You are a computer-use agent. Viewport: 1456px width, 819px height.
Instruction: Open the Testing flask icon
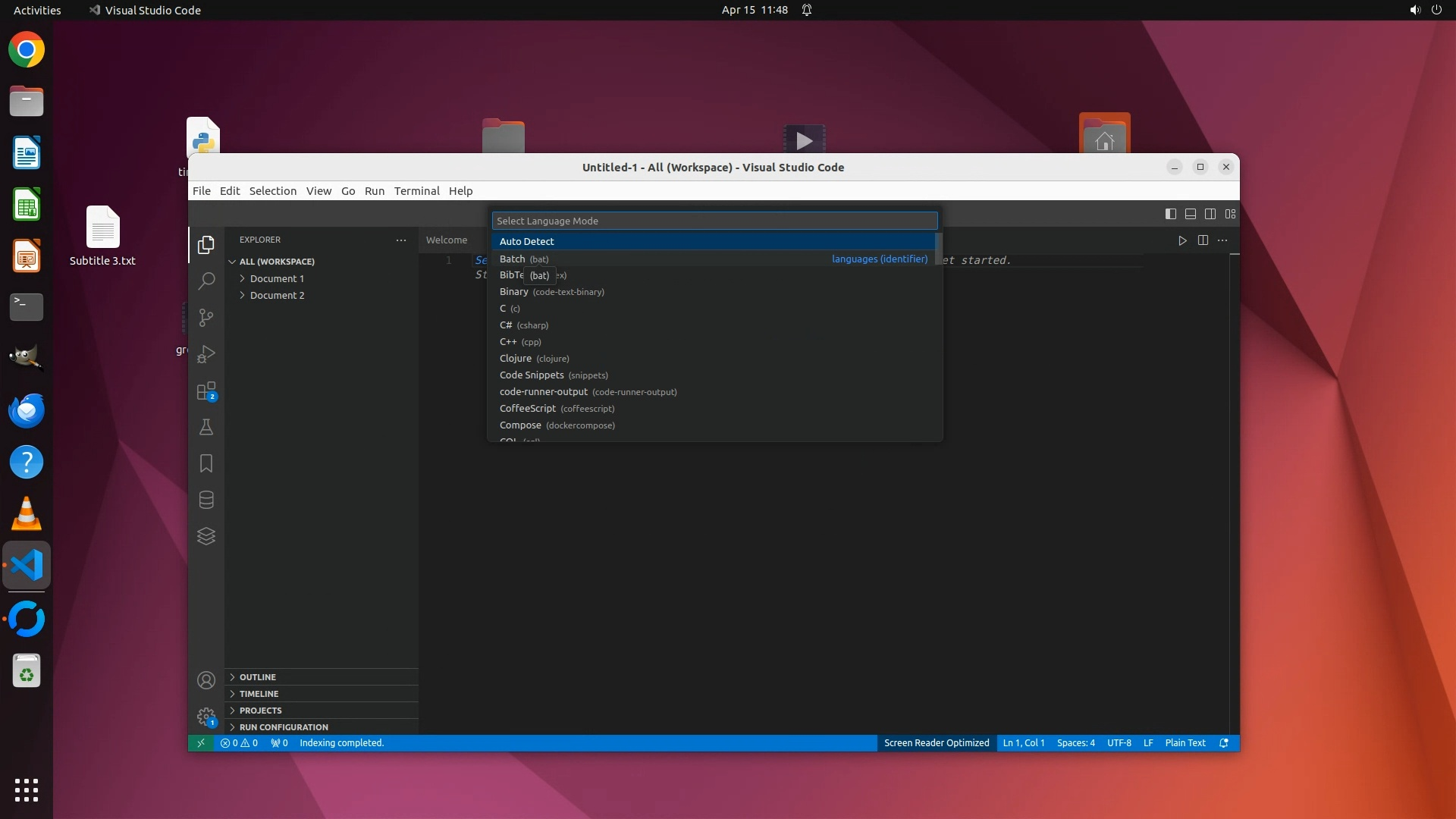tap(206, 427)
